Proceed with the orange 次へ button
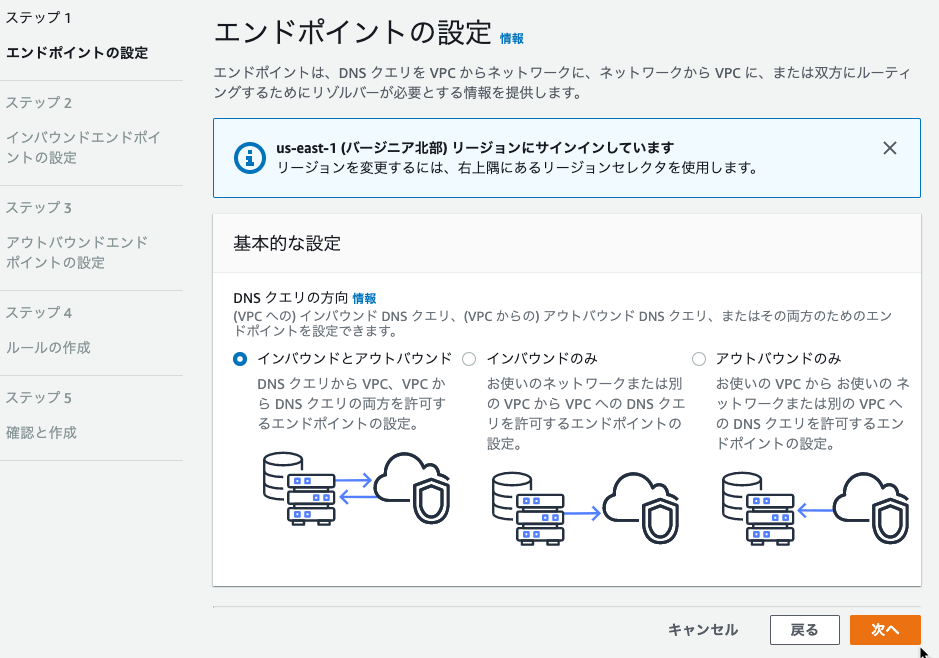 pyautogui.click(x=885, y=630)
